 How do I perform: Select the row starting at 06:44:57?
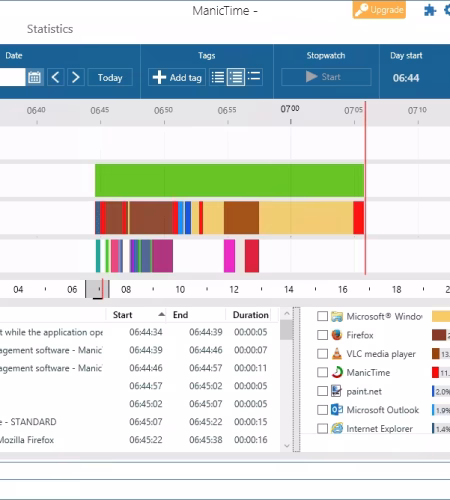pos(139,386)
